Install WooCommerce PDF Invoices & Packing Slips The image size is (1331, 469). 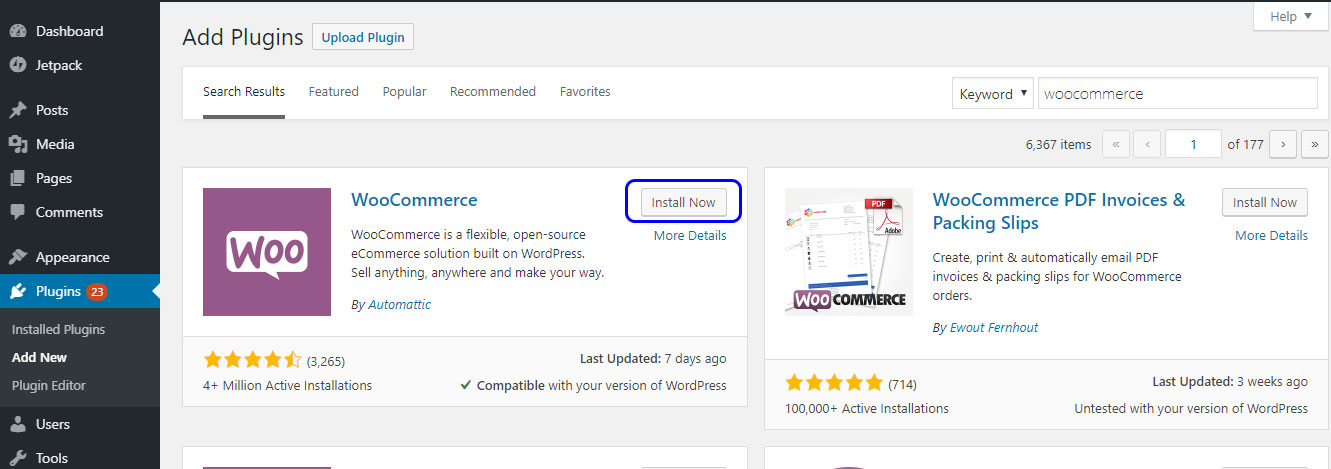pyautogui.click(x=1265, y=202)
